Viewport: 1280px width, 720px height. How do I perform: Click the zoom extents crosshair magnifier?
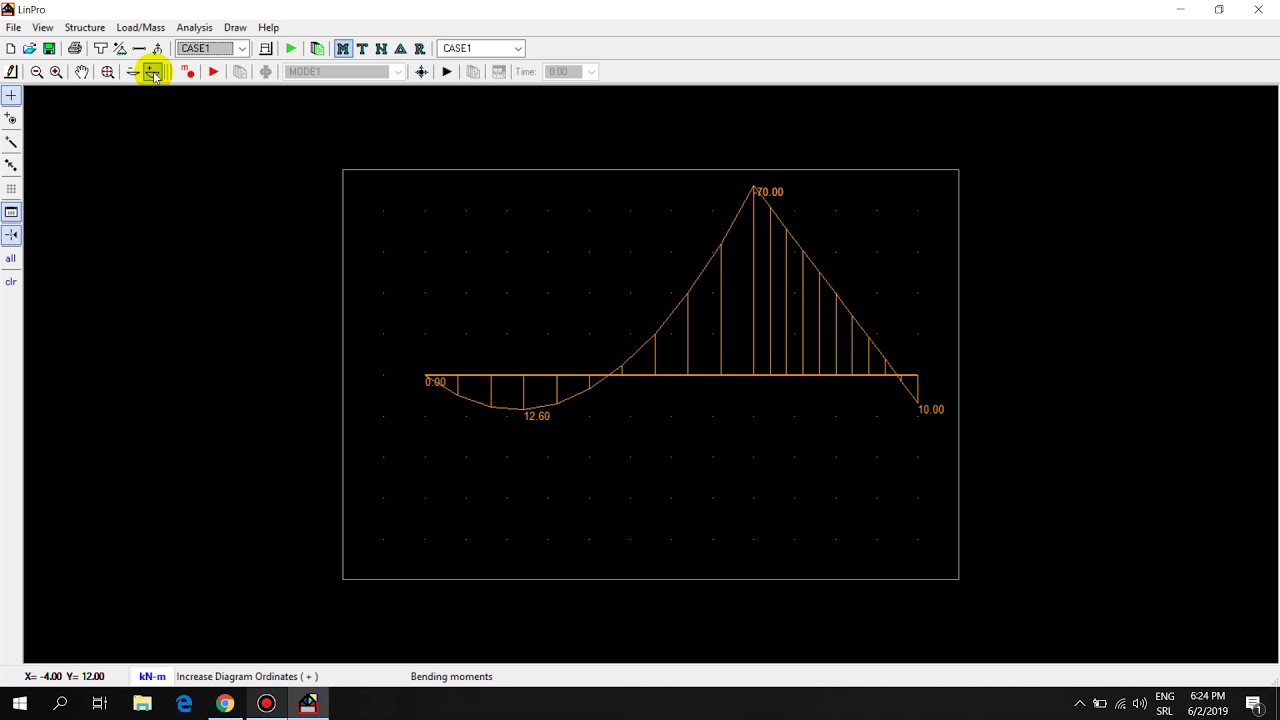(107, 72)
